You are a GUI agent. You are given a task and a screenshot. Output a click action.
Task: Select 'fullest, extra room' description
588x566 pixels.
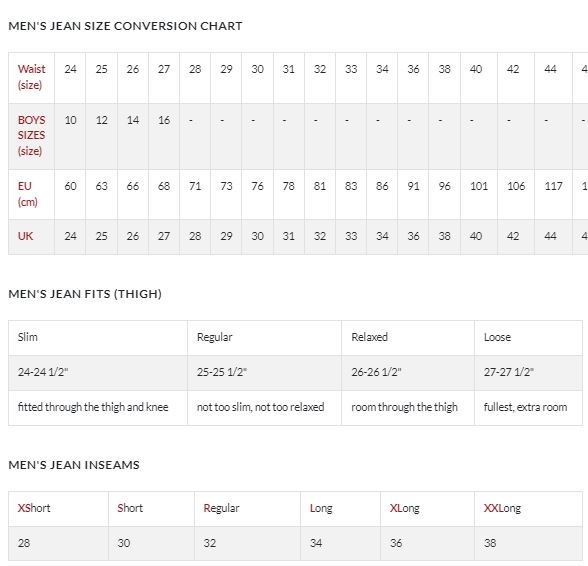pyautogui.click(x=525, y=407)
